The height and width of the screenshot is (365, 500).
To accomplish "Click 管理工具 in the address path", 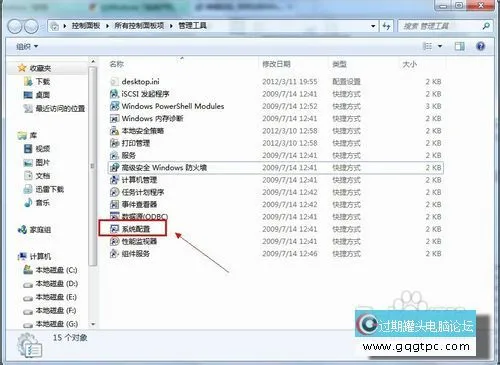I will pyautogui.click(x=192, y=26).
